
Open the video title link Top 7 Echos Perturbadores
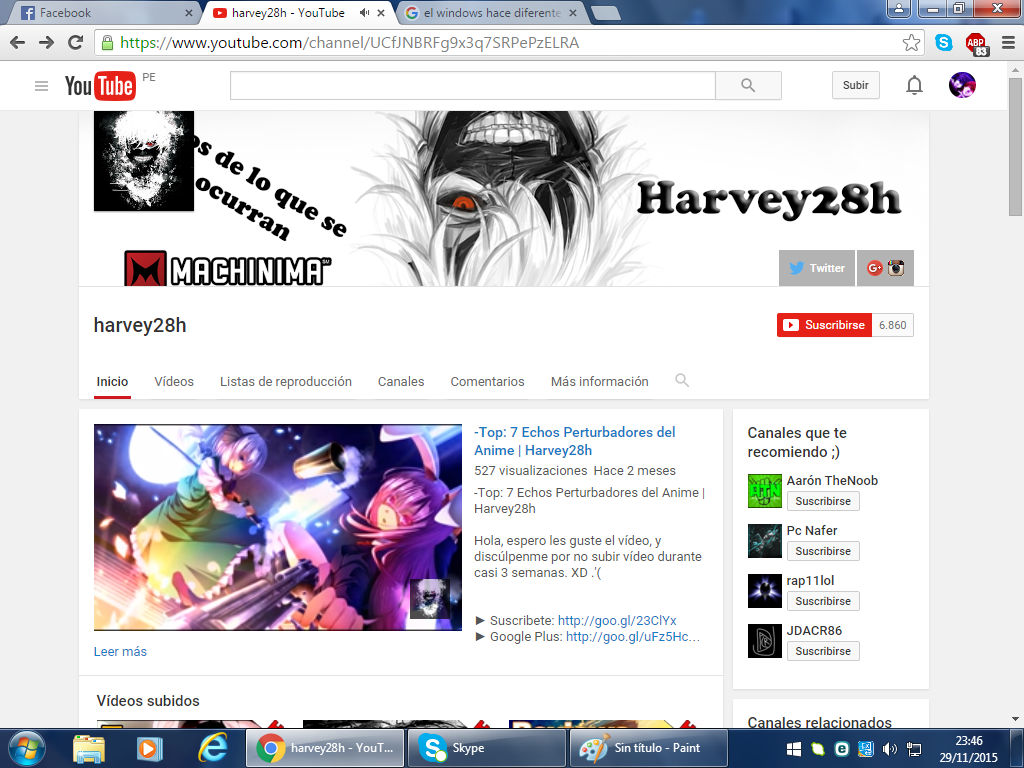point(575,441)
